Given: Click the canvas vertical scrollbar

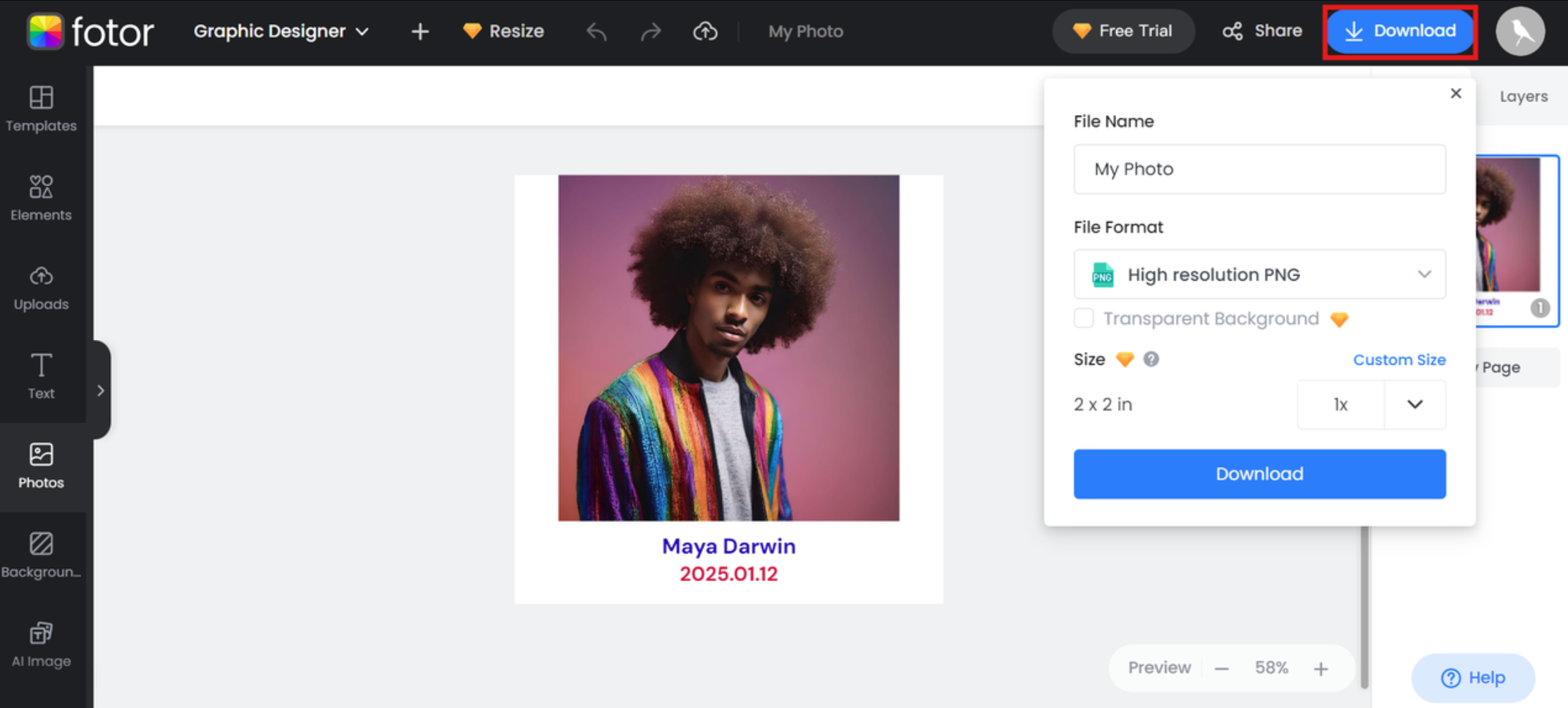Looking at the screenshot, I should tap(1364, 606).
